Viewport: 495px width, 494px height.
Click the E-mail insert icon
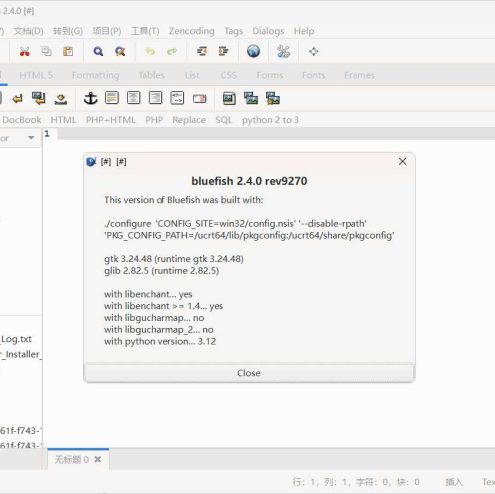pyautogui.click(x=199, y=99)
